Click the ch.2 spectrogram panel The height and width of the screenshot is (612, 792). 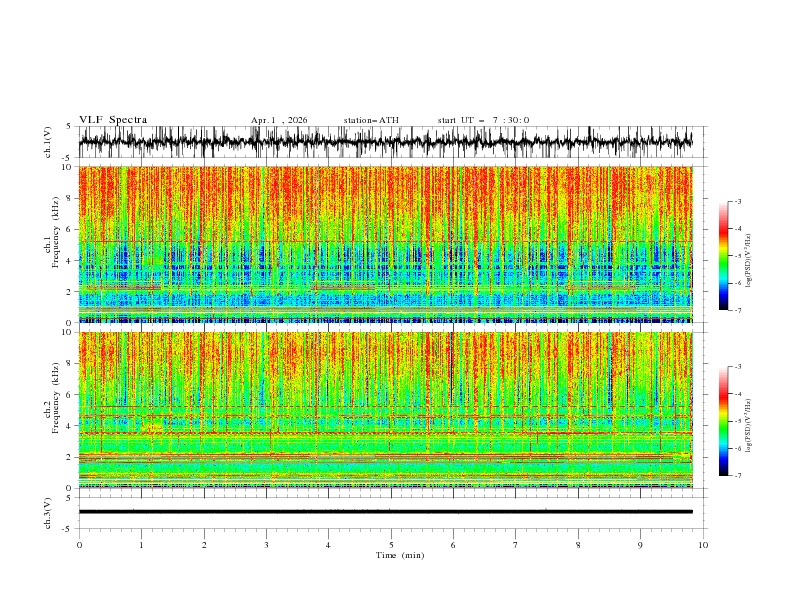click(386, 410)
